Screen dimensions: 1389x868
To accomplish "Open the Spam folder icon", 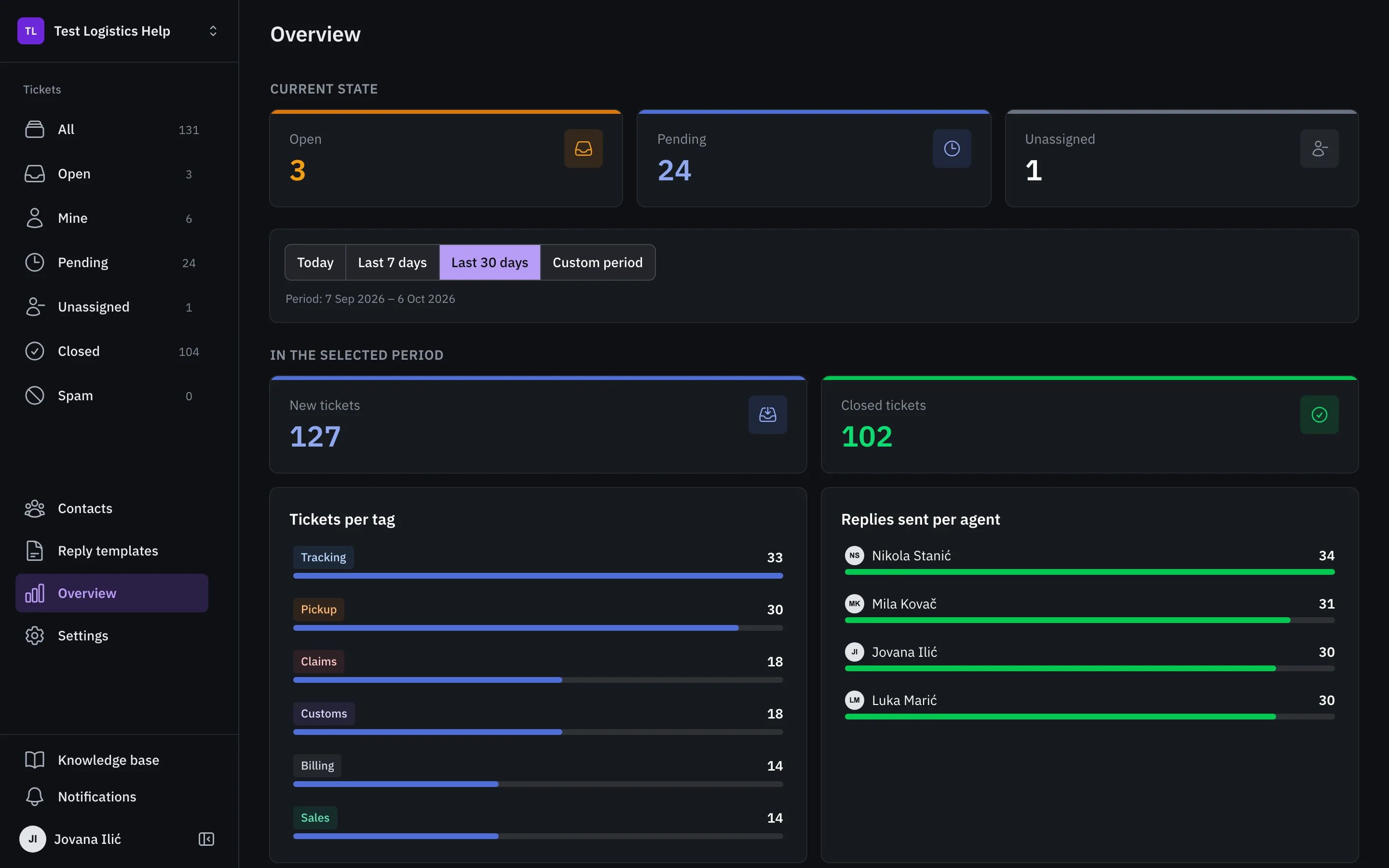I will coord(34,395).
